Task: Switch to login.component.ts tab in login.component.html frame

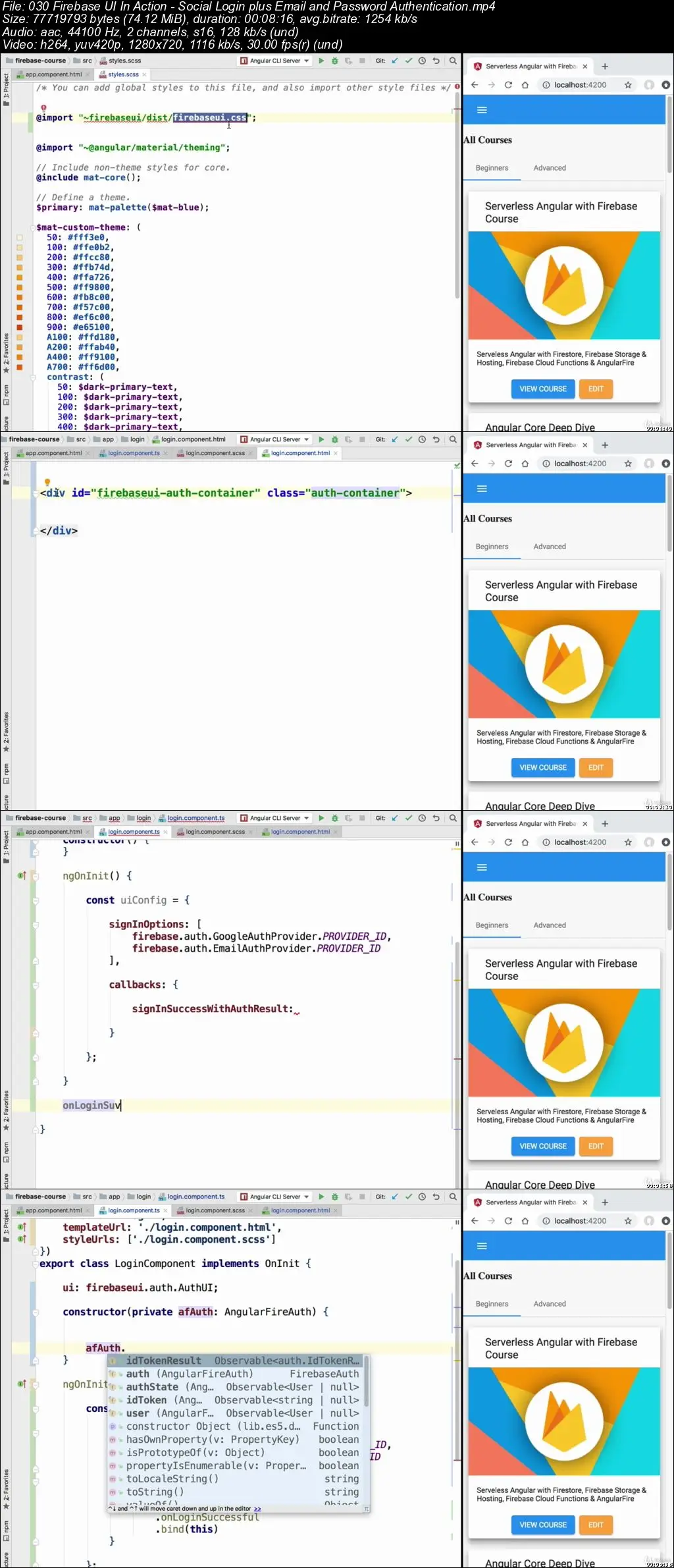Action: tap(134, 453)
